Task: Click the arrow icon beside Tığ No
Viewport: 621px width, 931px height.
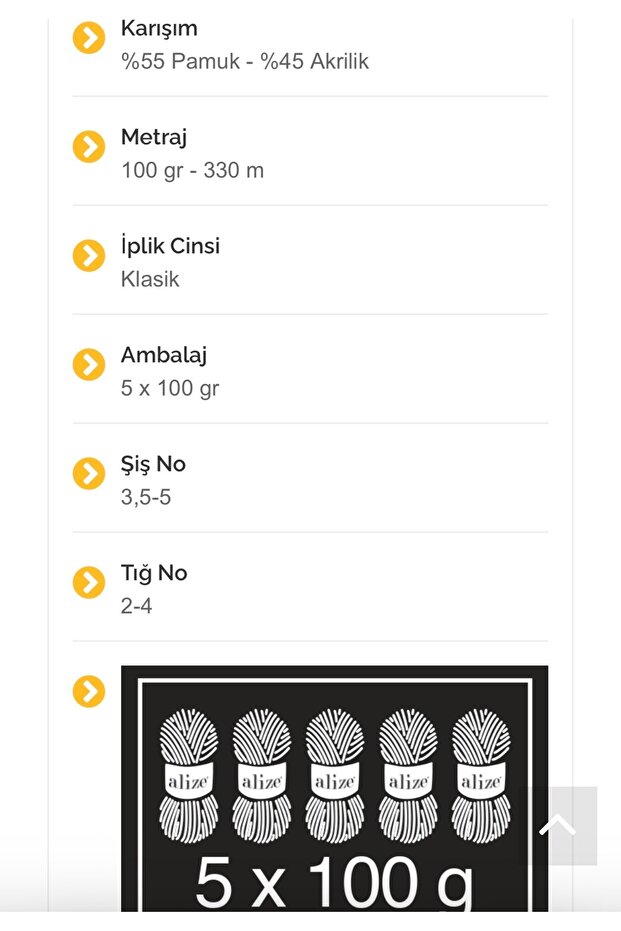Action: coord(89,583)
